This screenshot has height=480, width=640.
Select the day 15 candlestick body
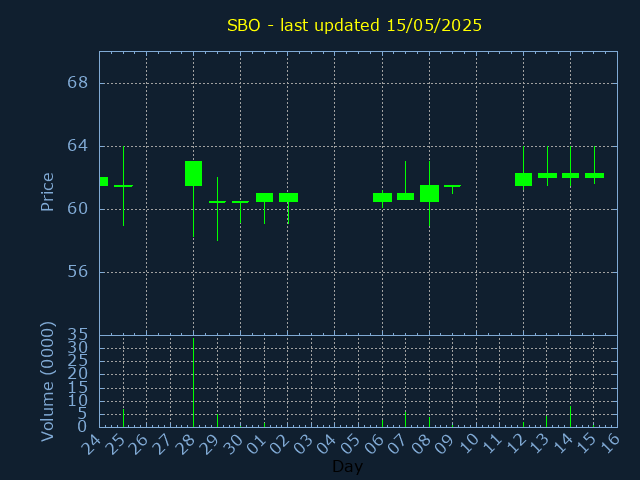coord(594,176)
